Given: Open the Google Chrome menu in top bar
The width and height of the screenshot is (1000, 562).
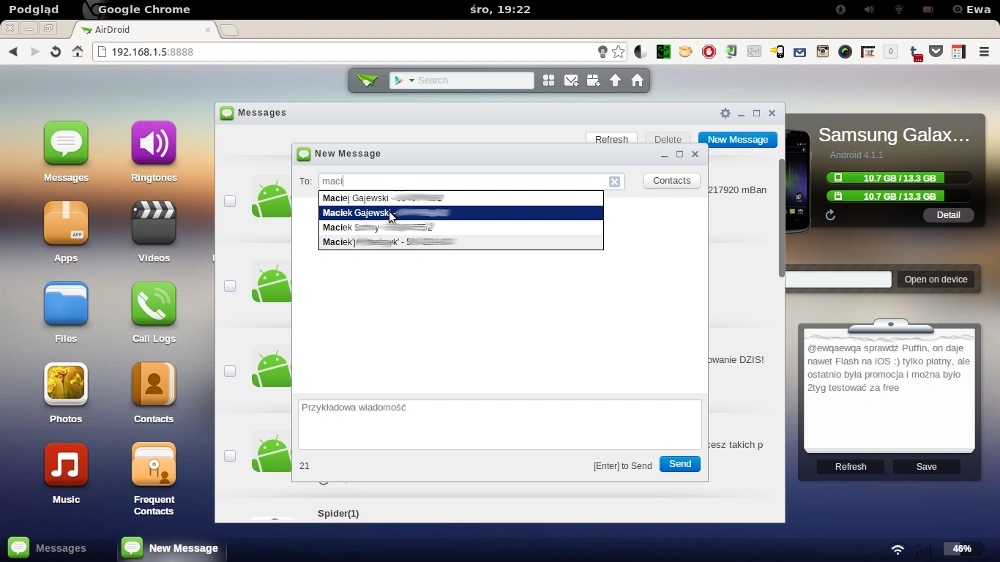Looking at the screenshot, I should click(144, 10).
